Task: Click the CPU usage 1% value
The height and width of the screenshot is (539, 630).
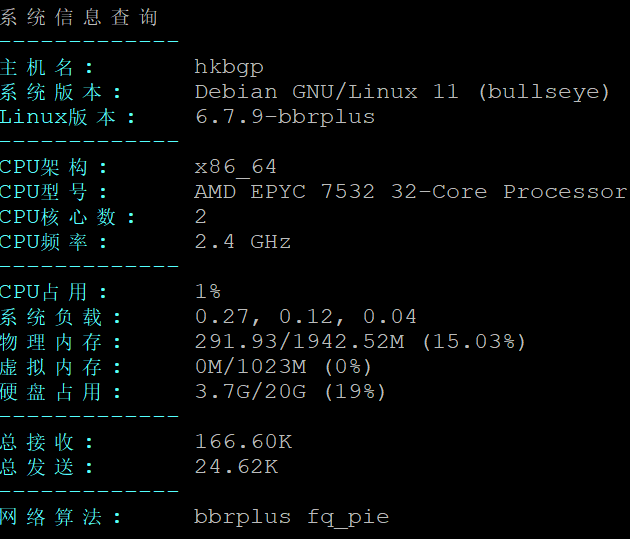Action: [208, 292]
